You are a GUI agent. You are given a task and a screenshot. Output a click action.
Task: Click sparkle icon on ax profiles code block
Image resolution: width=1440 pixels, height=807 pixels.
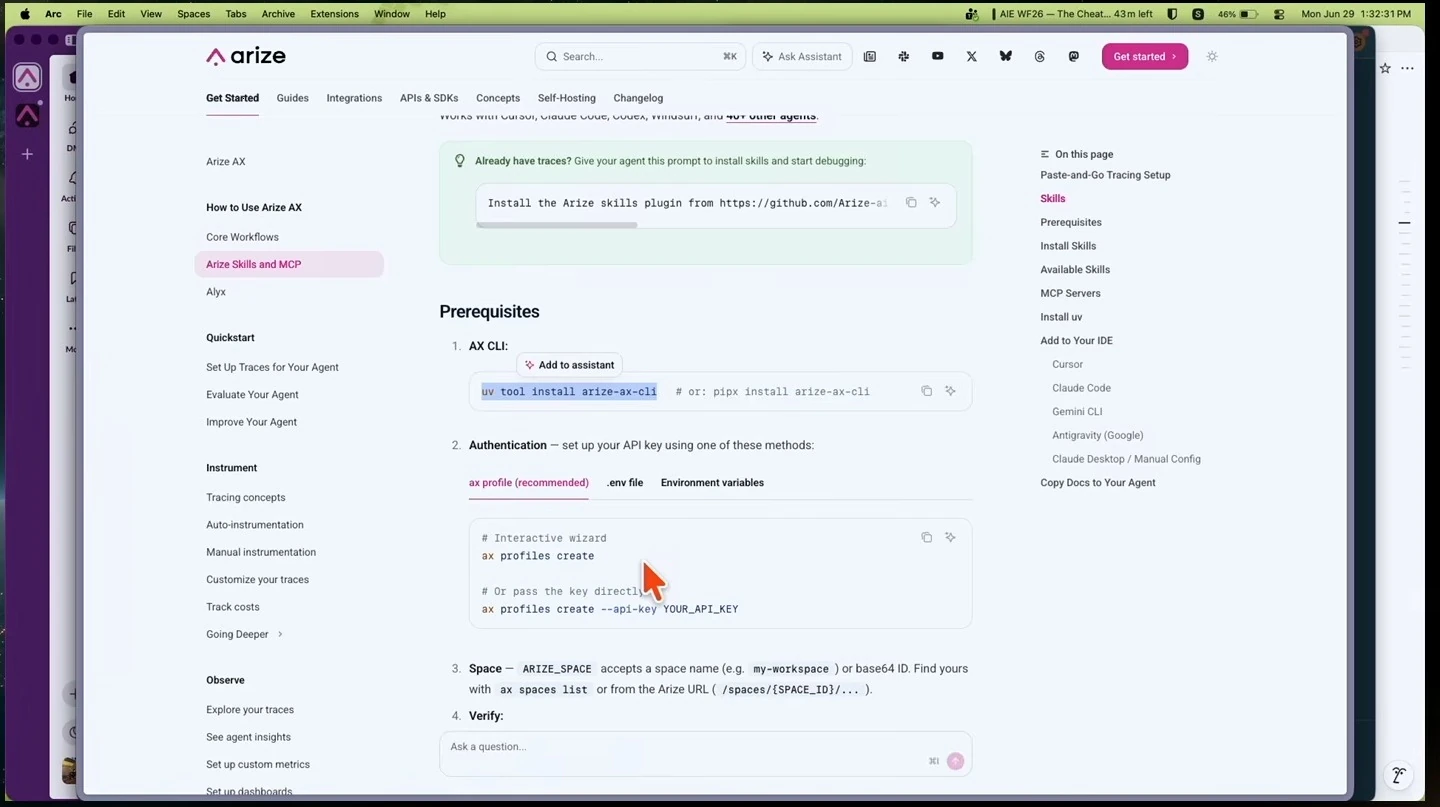click(x=950, y=537)
